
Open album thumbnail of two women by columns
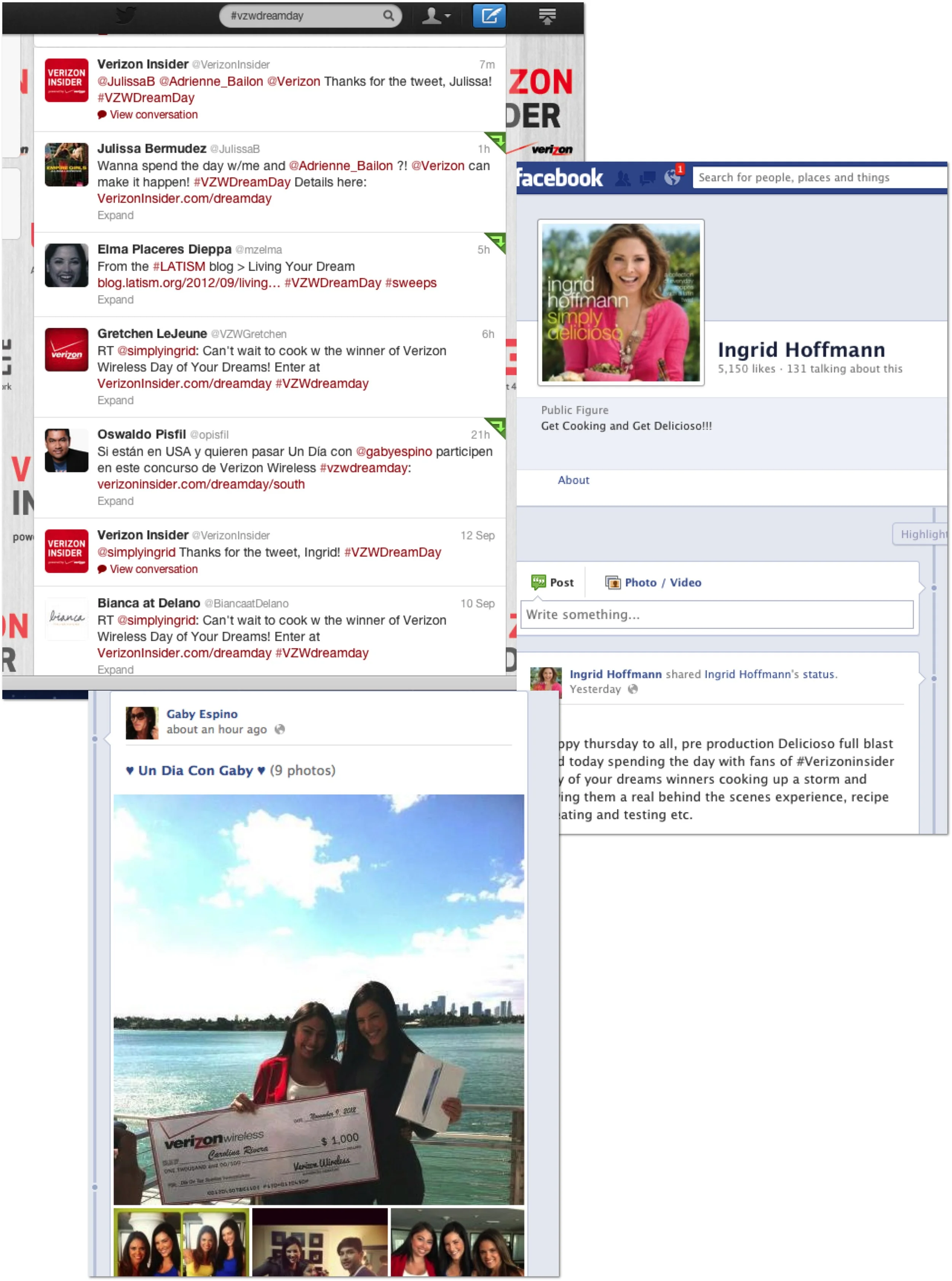[x=182, y=1243]
